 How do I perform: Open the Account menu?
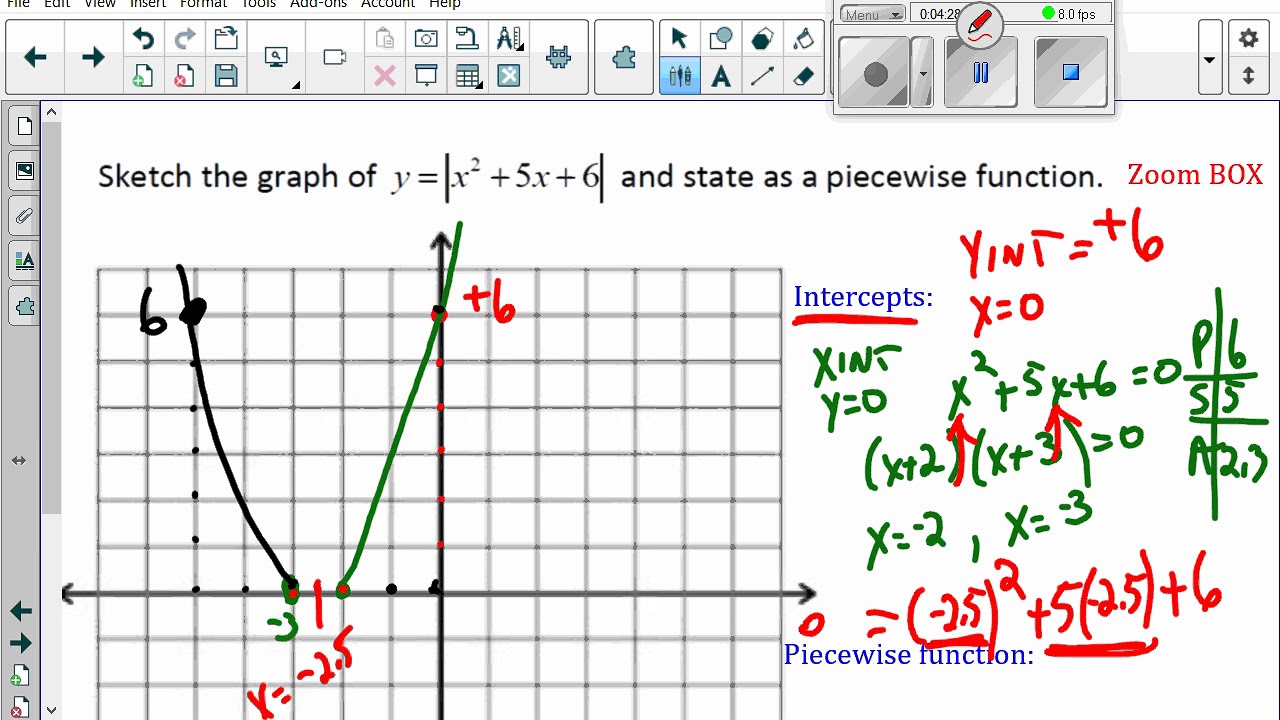[x=388, y=4]
